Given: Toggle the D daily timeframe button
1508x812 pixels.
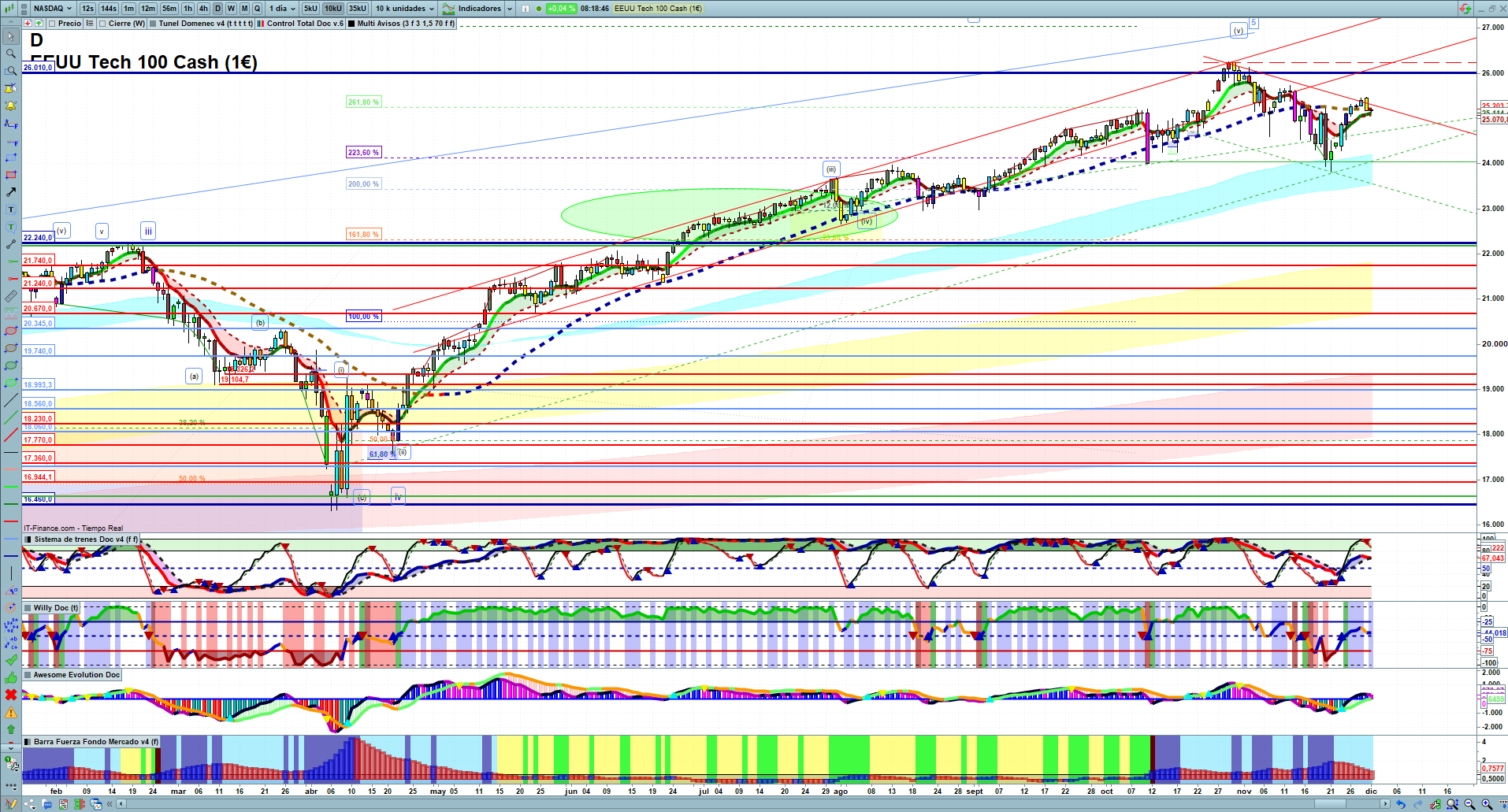Looking at the screenshot, I should [217, 9].
